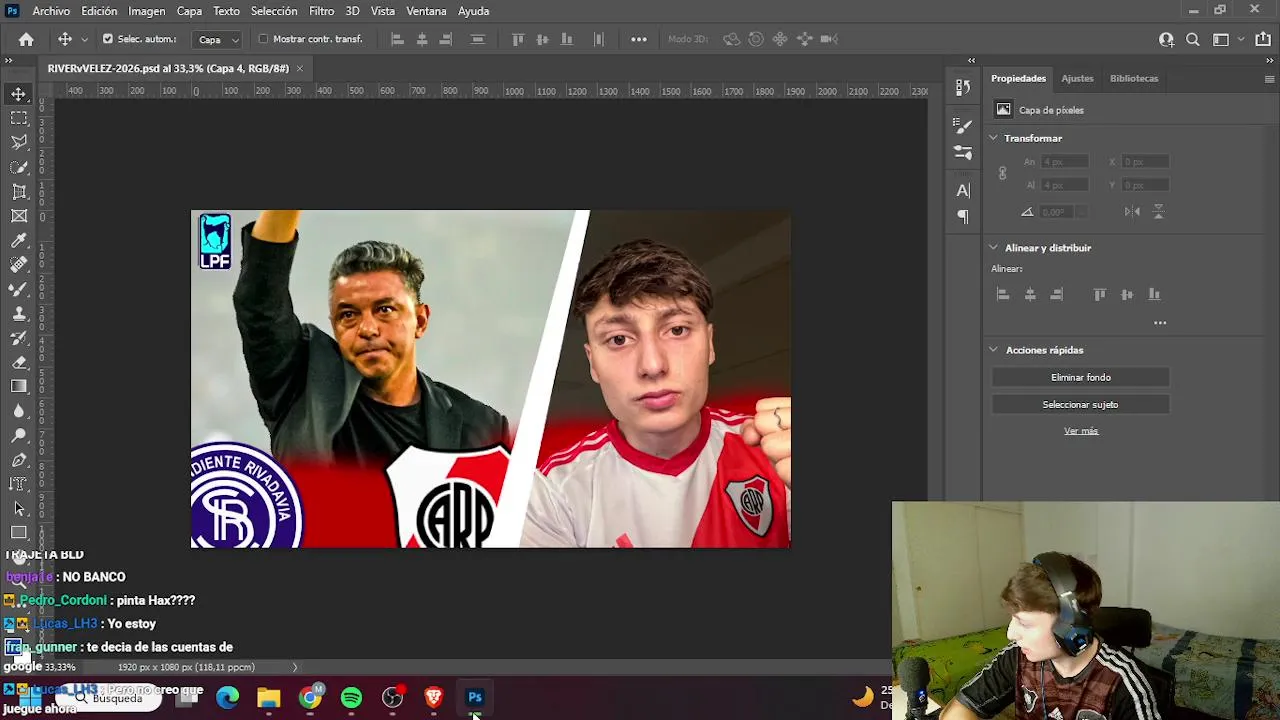Viewport: 1280px width, 720px height.
Task: Select the Gradient tool
Action: click(x=19, y=386)
